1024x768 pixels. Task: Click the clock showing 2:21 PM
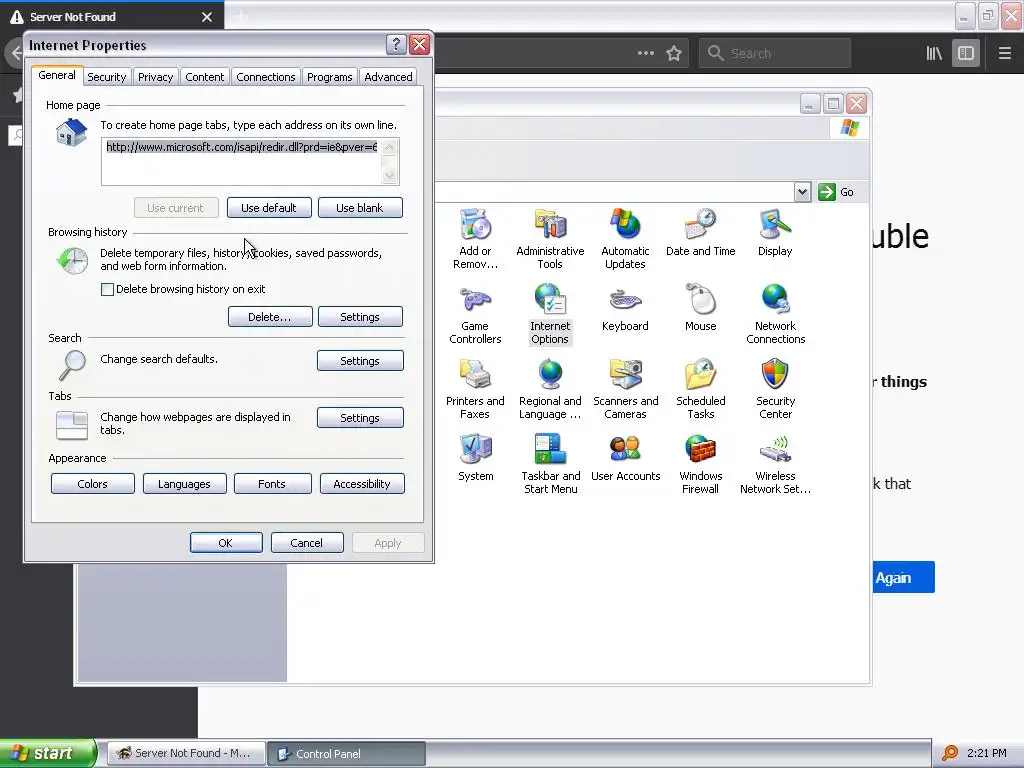[987, 753]
